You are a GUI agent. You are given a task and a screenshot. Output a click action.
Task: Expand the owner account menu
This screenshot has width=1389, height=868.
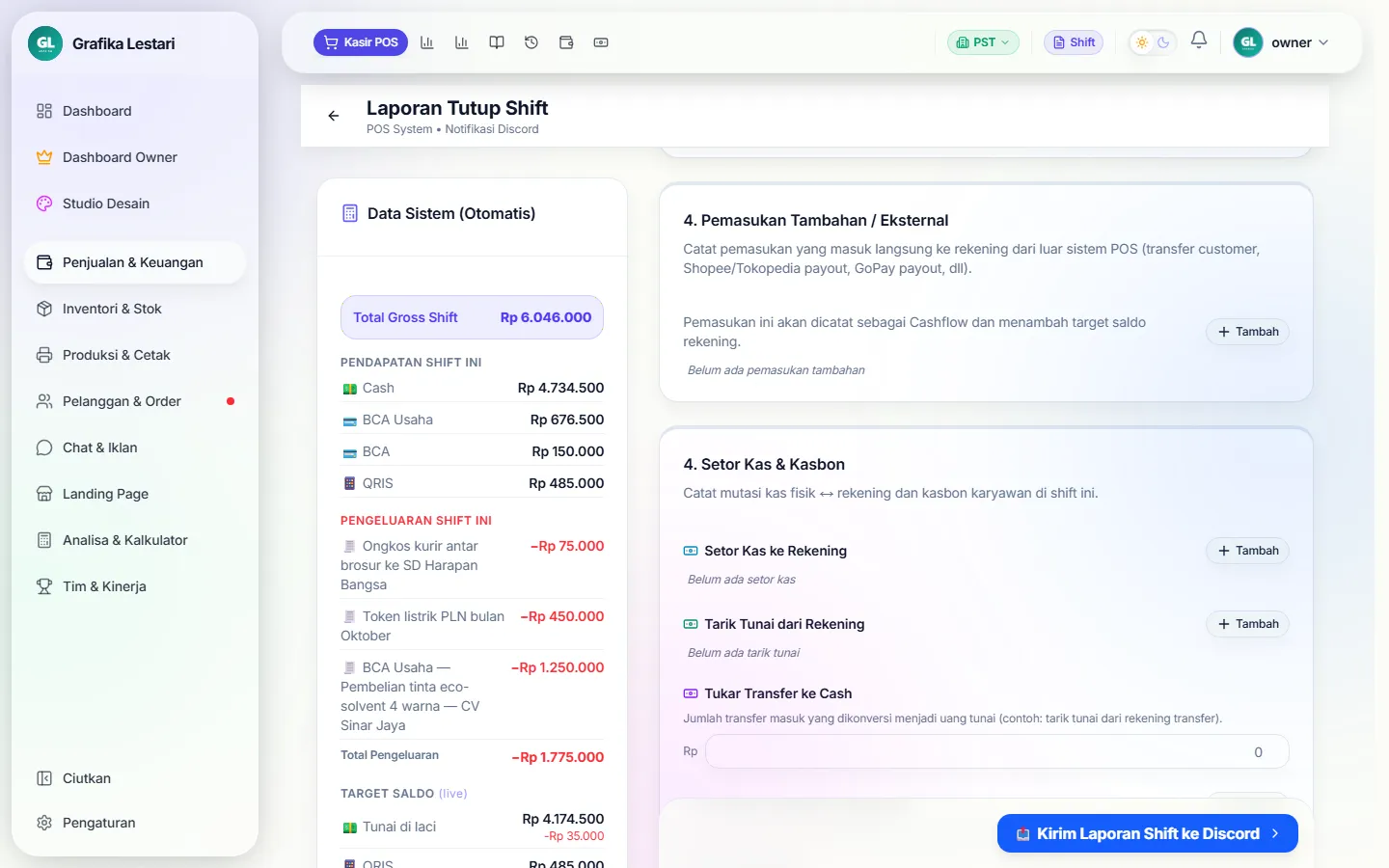tap(1282, 42)
